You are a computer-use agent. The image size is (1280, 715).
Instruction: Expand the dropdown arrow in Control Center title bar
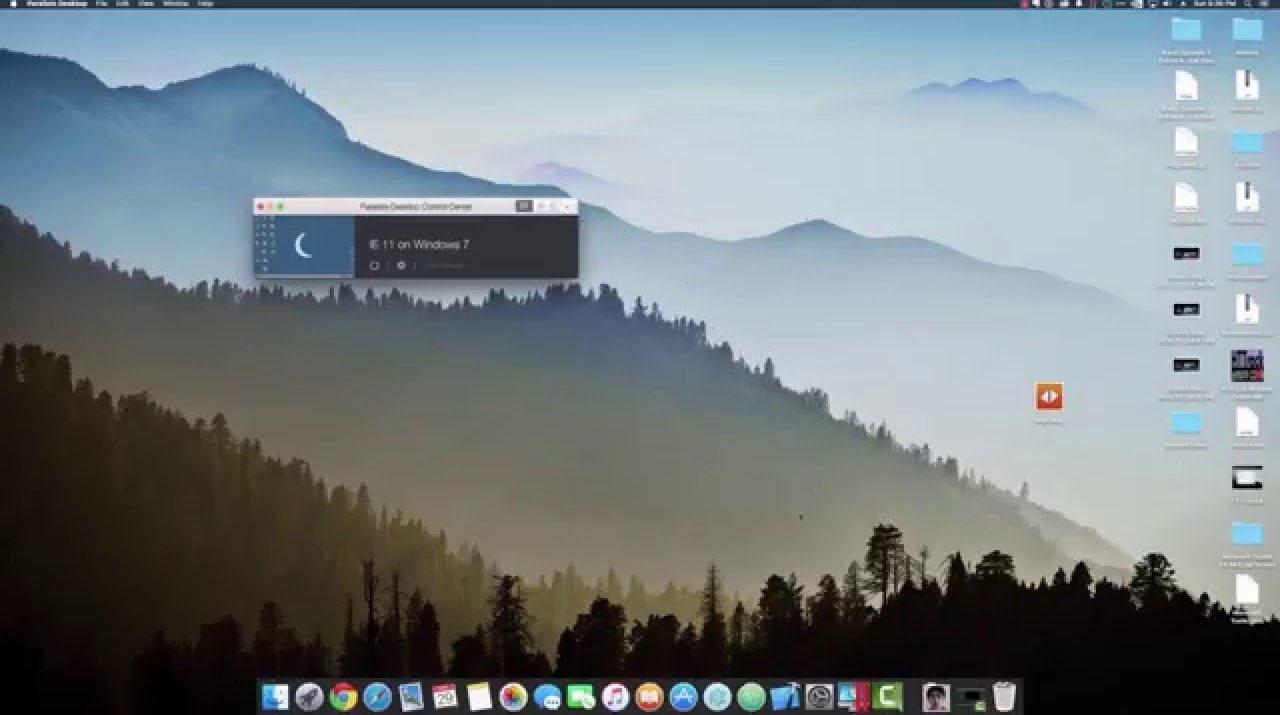[x=566, y=207]
